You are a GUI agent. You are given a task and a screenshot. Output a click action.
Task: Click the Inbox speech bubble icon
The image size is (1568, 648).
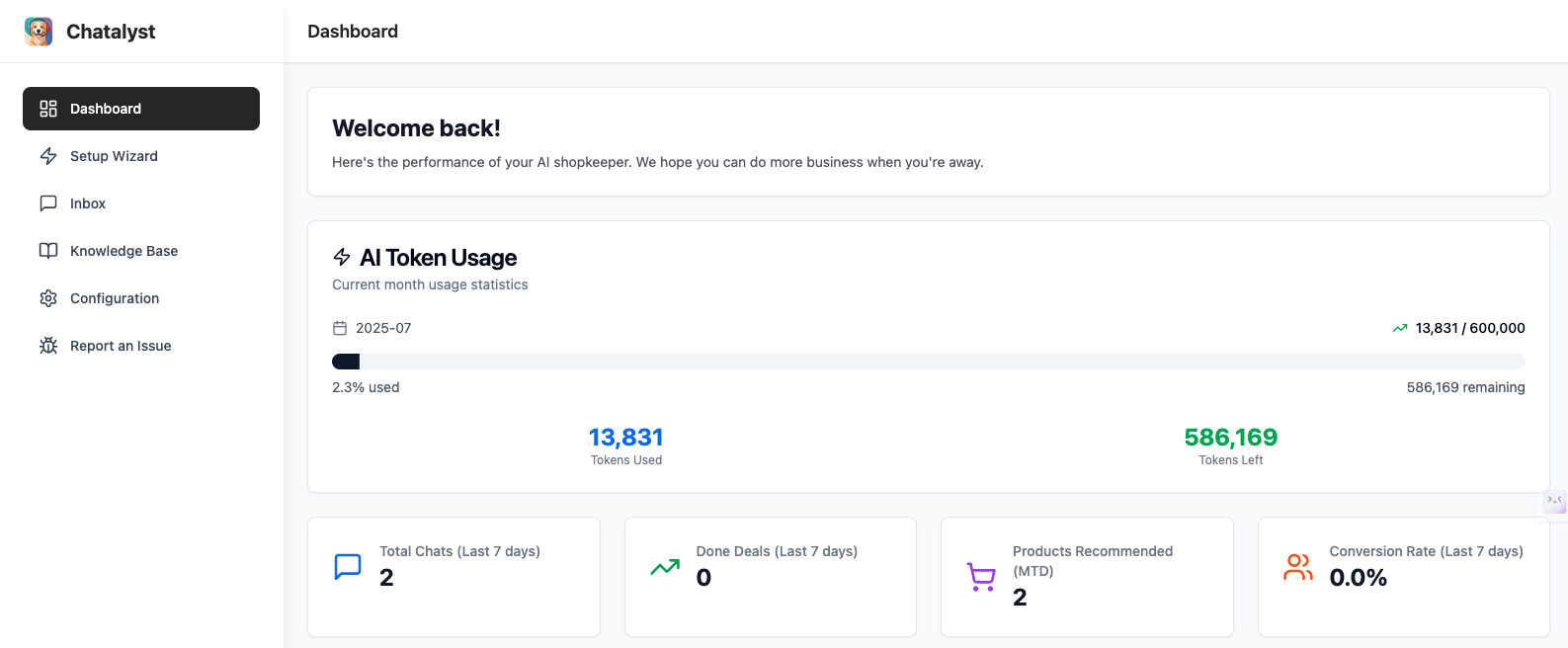[x=48, y=203]
